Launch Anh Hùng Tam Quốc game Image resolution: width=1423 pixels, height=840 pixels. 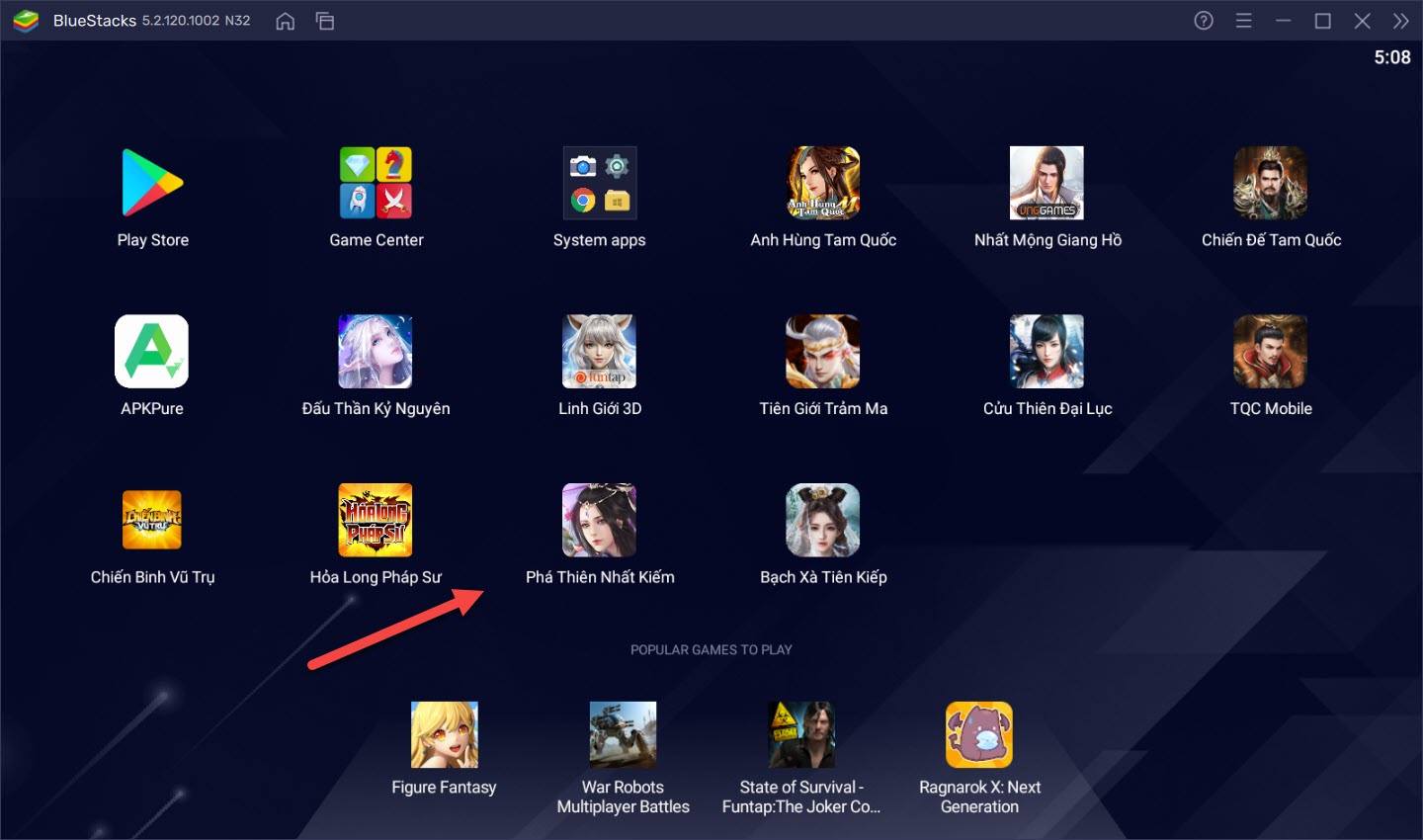[x=823, y=183]
